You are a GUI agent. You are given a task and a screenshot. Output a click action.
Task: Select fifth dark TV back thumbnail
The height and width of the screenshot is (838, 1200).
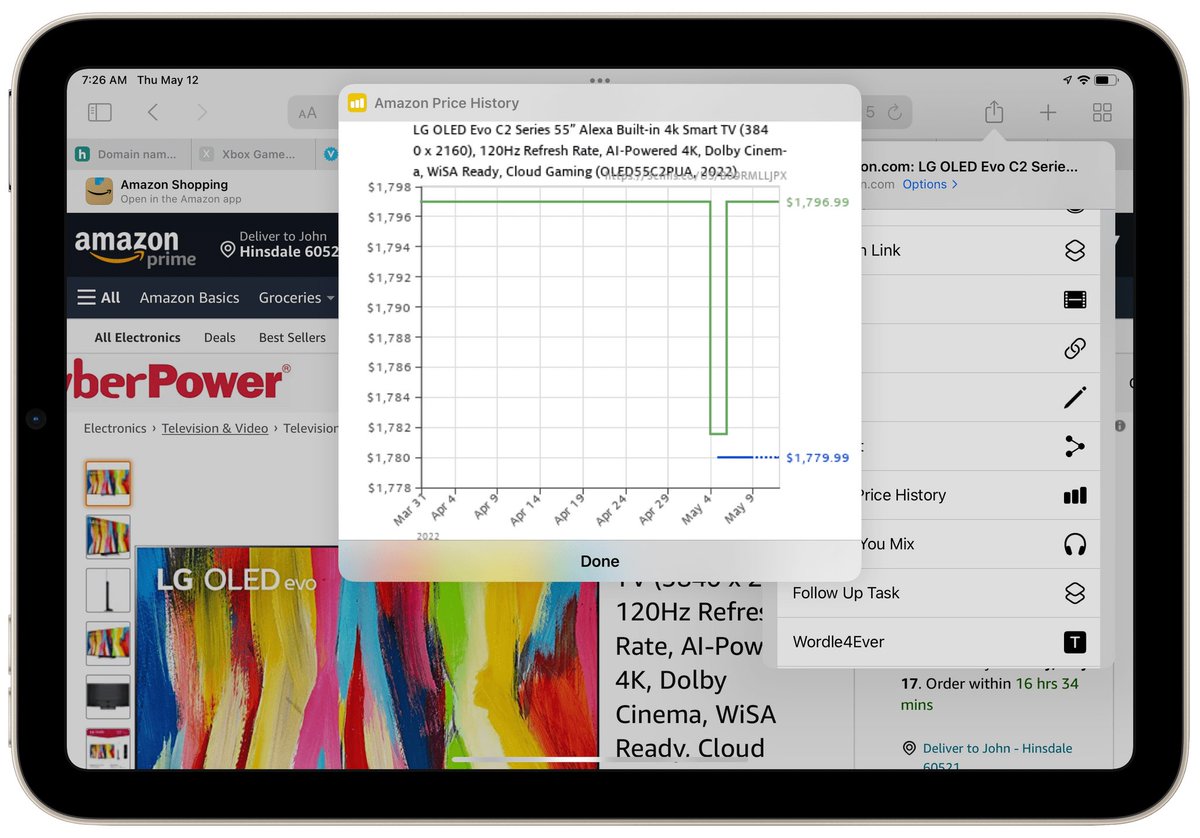(x=108, y=696)
